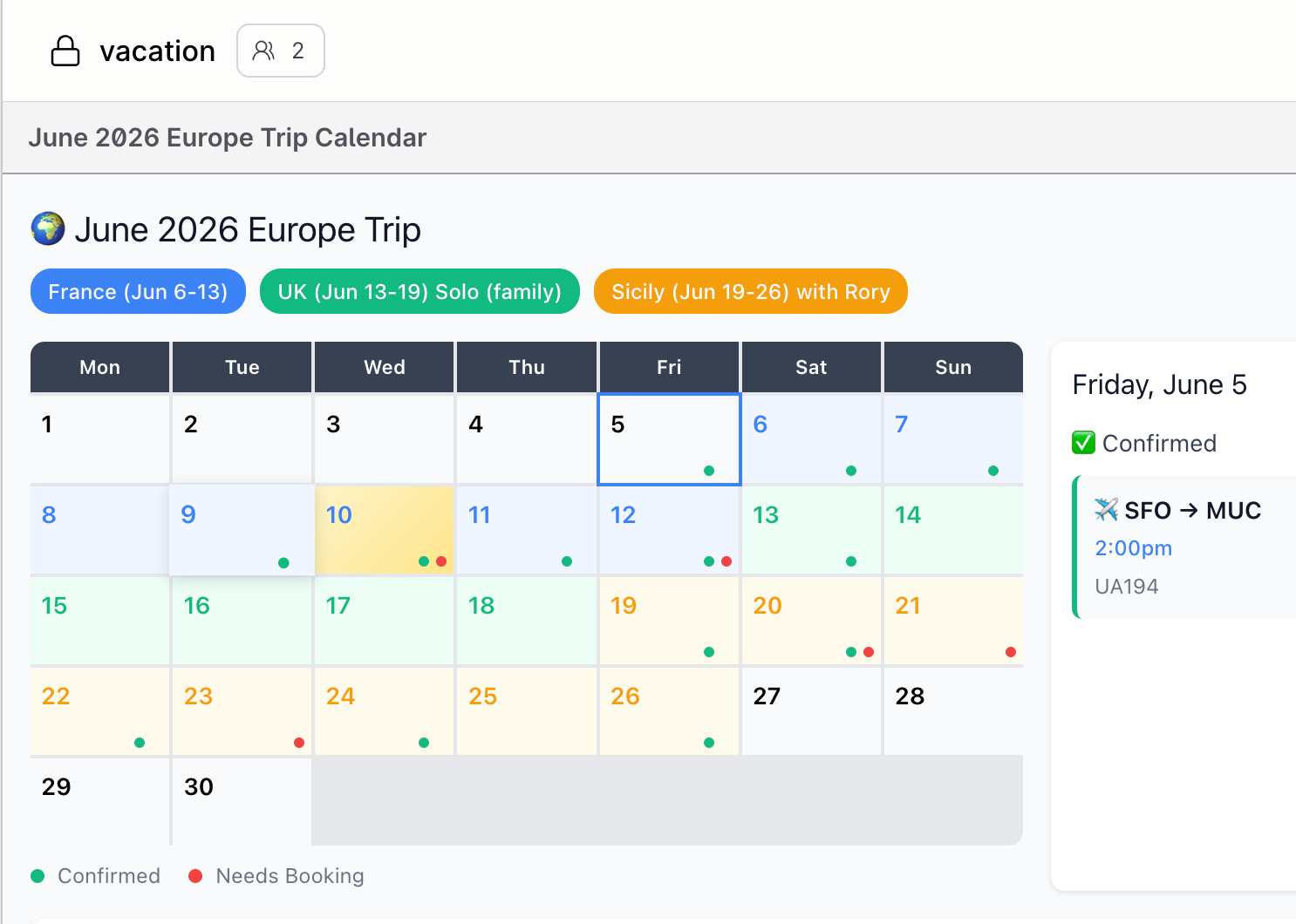Select June 30 on the calendar

point(242,802)
